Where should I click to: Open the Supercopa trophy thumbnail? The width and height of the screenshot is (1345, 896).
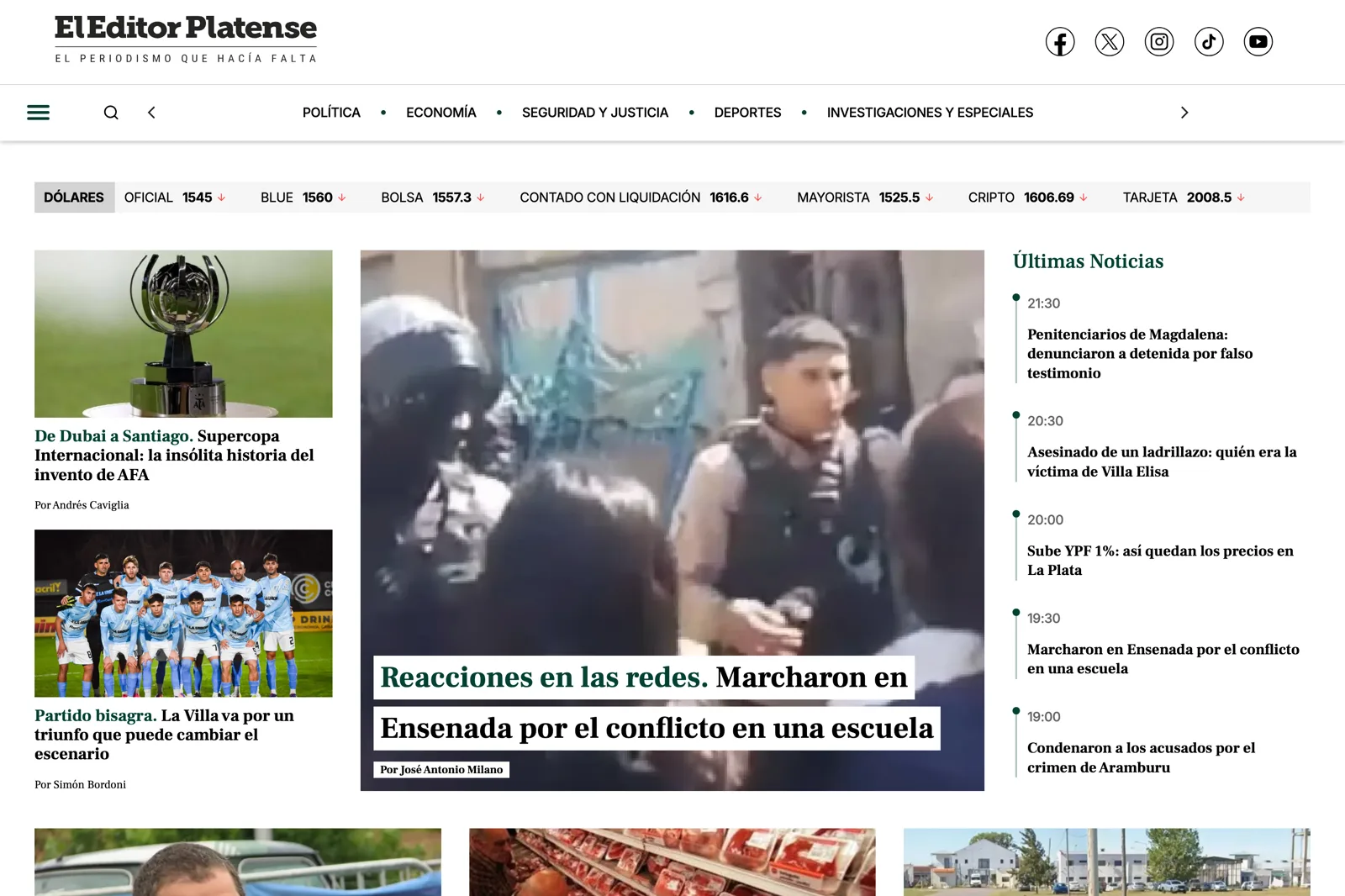[x=183, y=334]
